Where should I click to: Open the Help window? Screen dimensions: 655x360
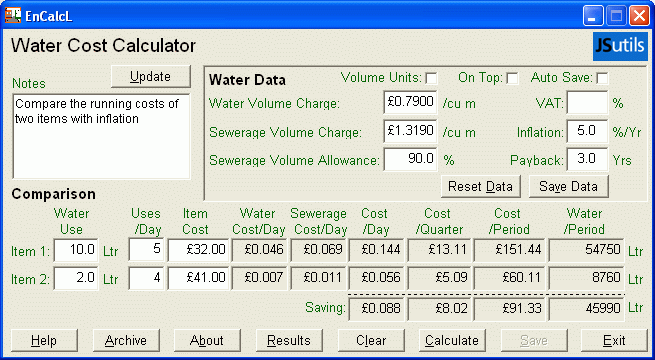coord(44,340)
